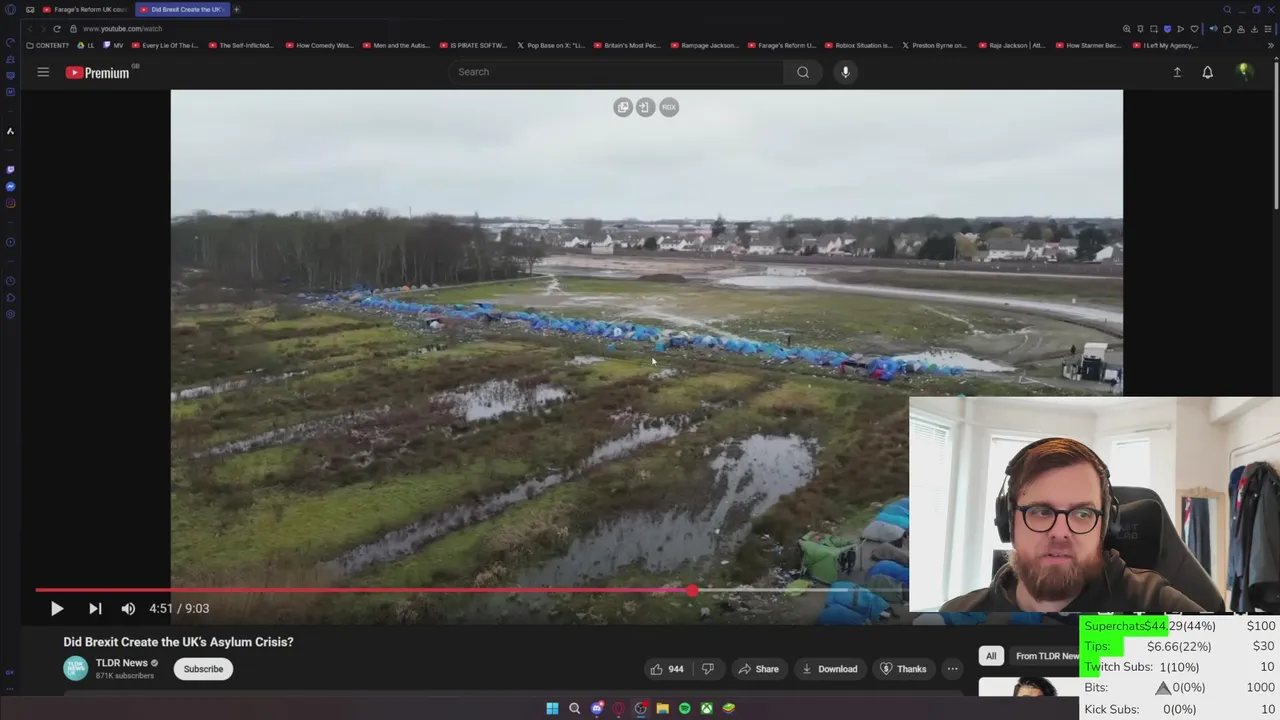The width and height of the screenshot is (1280, 720).
Task: Open the Messenger icon in browser sidebar
Action: tap(10, 187)
